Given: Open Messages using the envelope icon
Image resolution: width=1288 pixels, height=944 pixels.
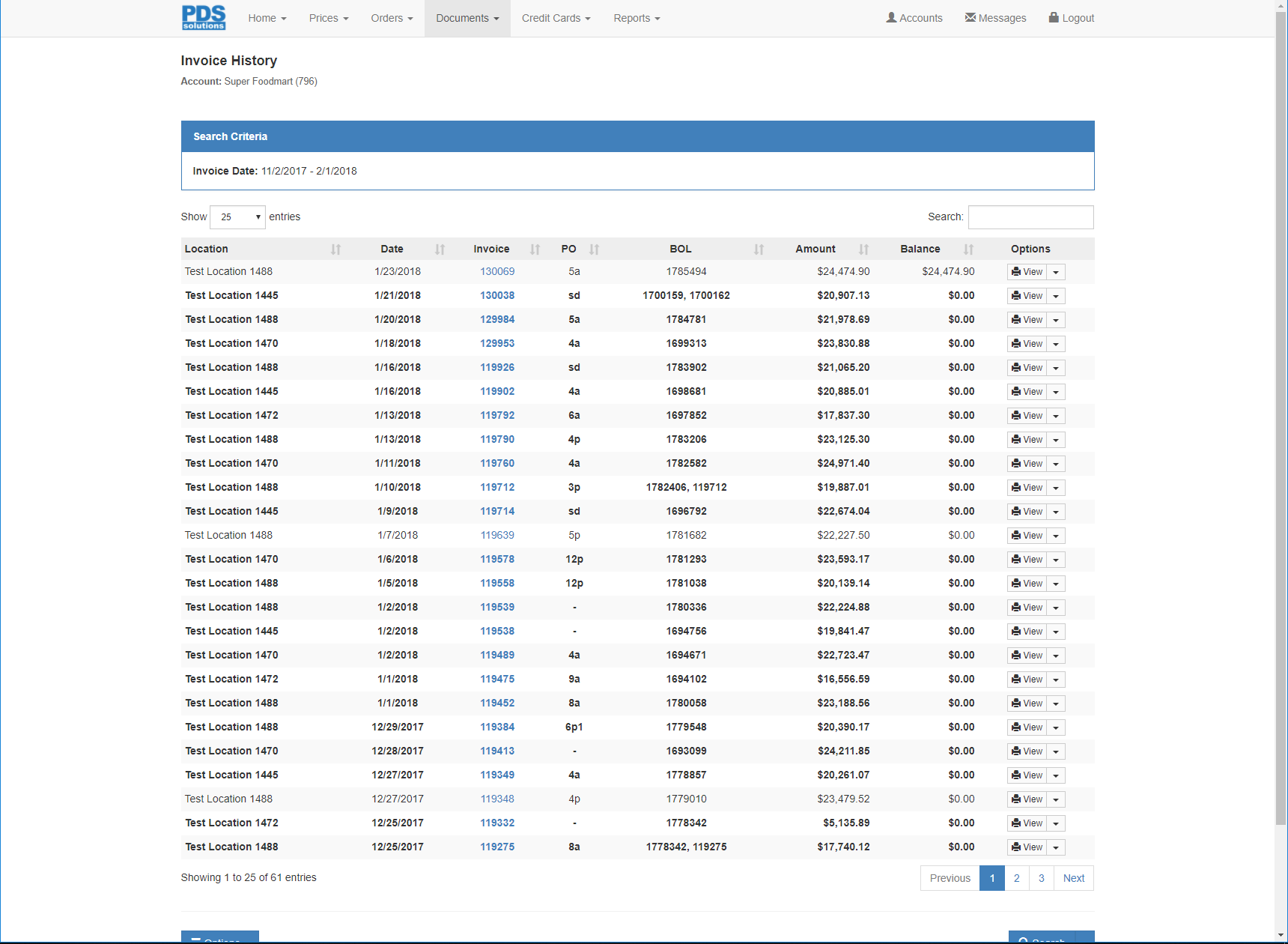Looking at the screenshot, I should 970,17.
